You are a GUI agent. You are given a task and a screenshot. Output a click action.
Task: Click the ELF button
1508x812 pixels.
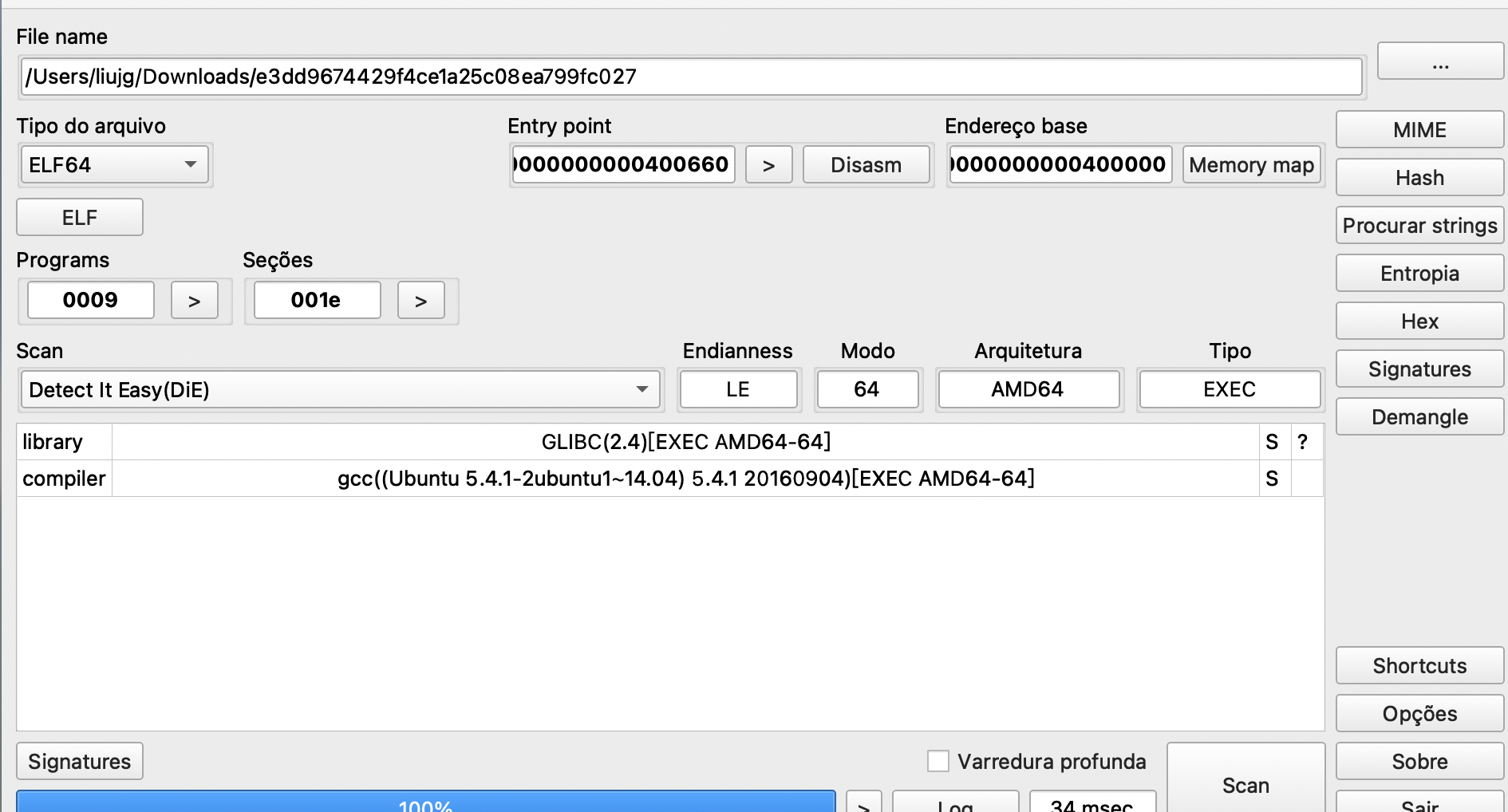pyautogui.click(x=80, y=218)
